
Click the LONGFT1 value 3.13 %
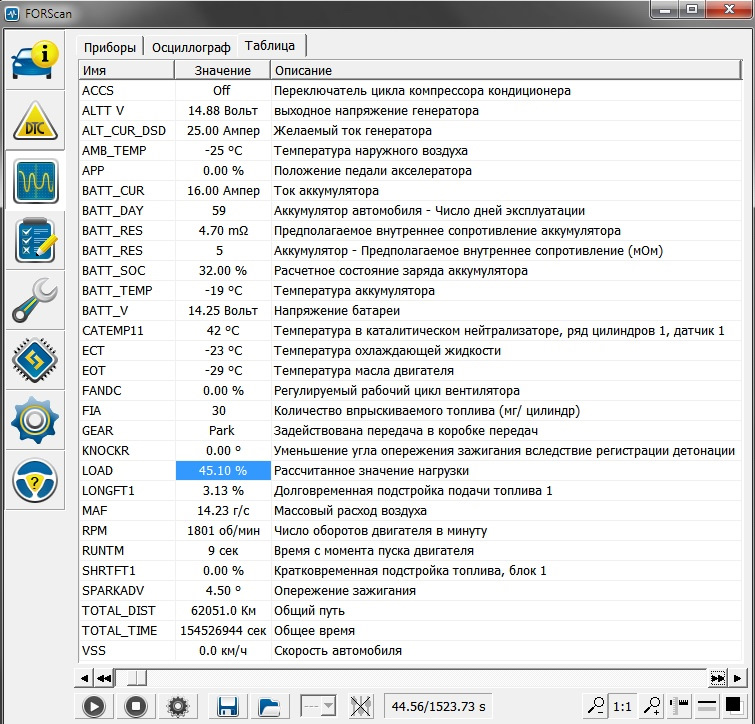(x=223, y=491)
